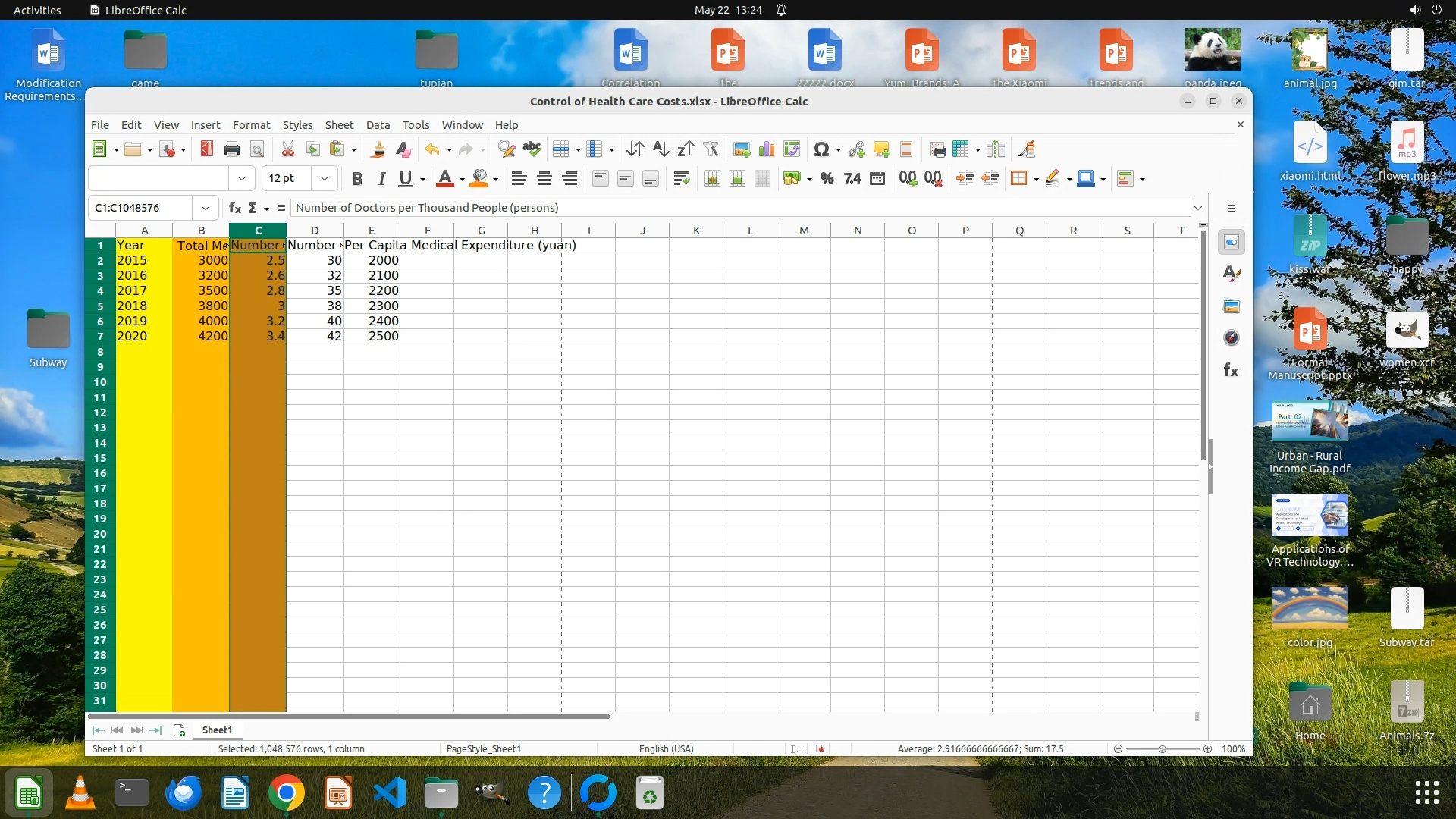Viewport: 1456px width, 819px height.
Task: Open the Name Box dropdown arrow
Action: pyautogui.click(x=205, y=208)
